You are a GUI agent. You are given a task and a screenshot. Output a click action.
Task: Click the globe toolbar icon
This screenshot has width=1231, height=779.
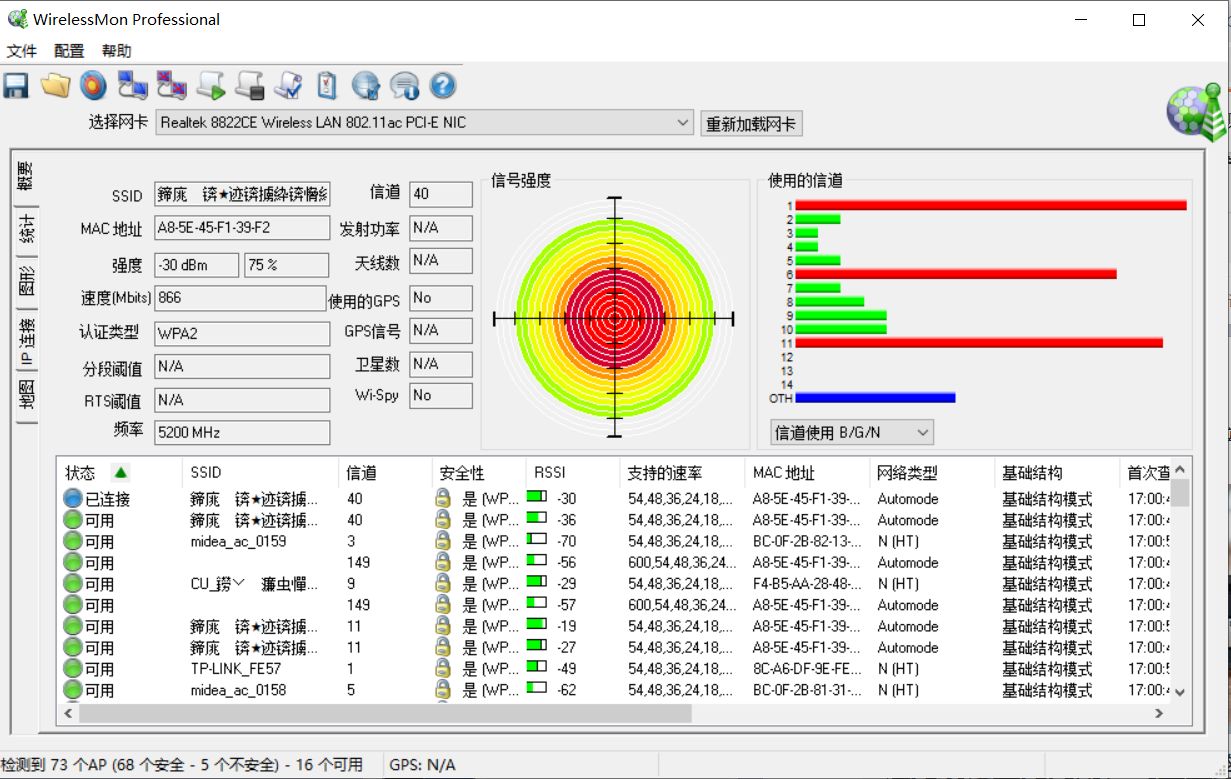point(366,86)
